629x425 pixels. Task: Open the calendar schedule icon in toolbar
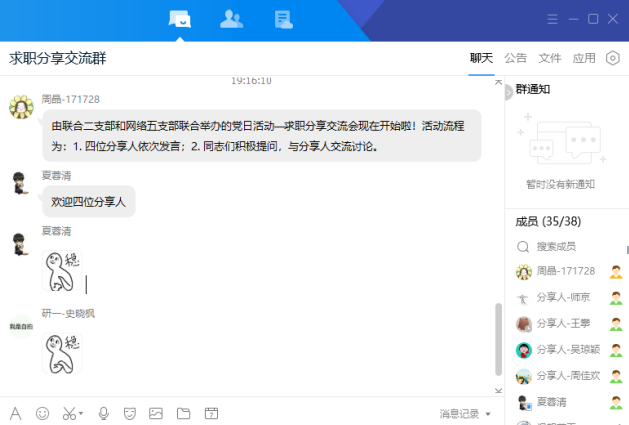[211, 413]
